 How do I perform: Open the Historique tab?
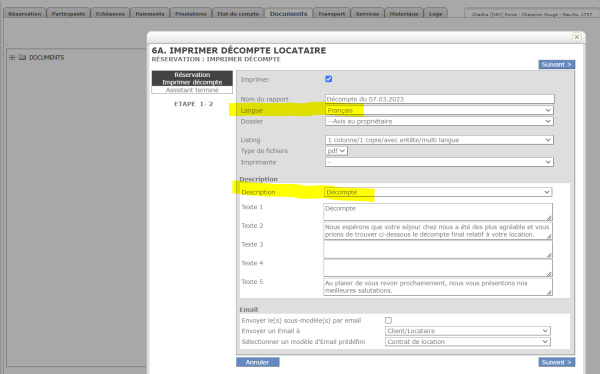pyautogui.click(x=404, y=13)
